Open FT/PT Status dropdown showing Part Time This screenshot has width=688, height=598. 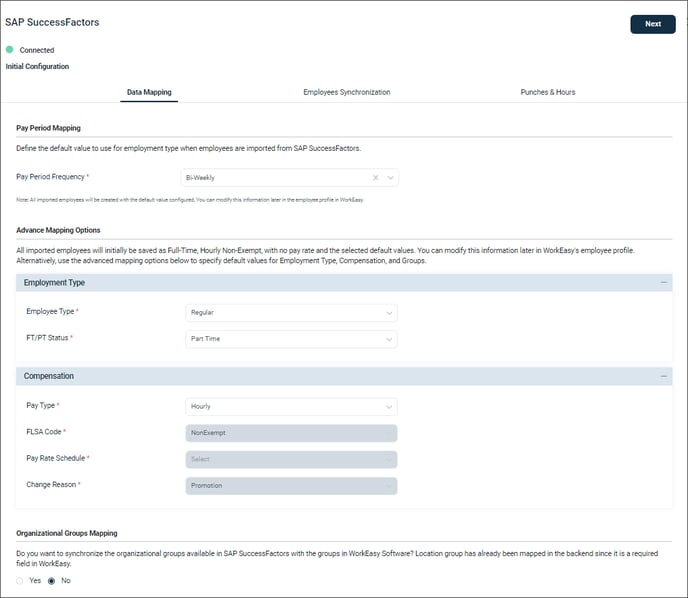(x=291, y=339)
